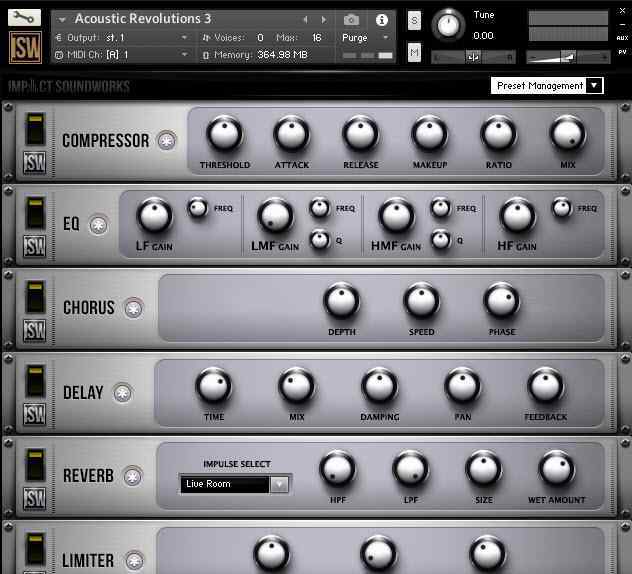The width and height of the screenshot is (632, 574).
Task: Open the instrument info icon
Action: click(x=382, y=20)
